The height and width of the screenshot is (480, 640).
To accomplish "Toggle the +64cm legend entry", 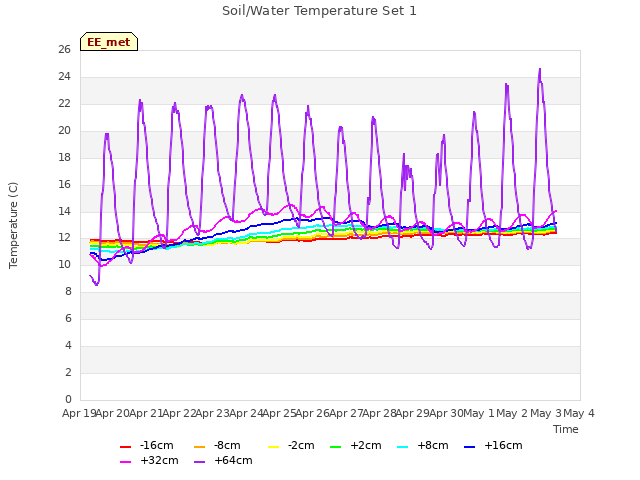I will [223, 460].
